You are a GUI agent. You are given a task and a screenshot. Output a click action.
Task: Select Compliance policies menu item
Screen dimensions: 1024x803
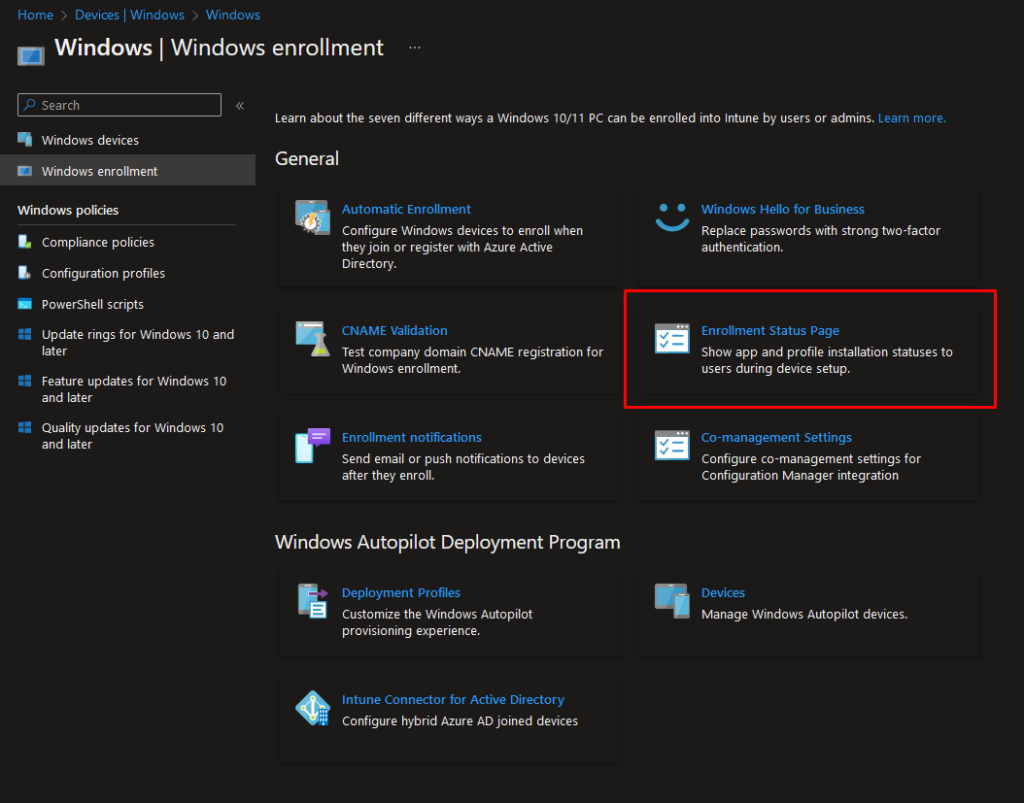coord(127,242)
